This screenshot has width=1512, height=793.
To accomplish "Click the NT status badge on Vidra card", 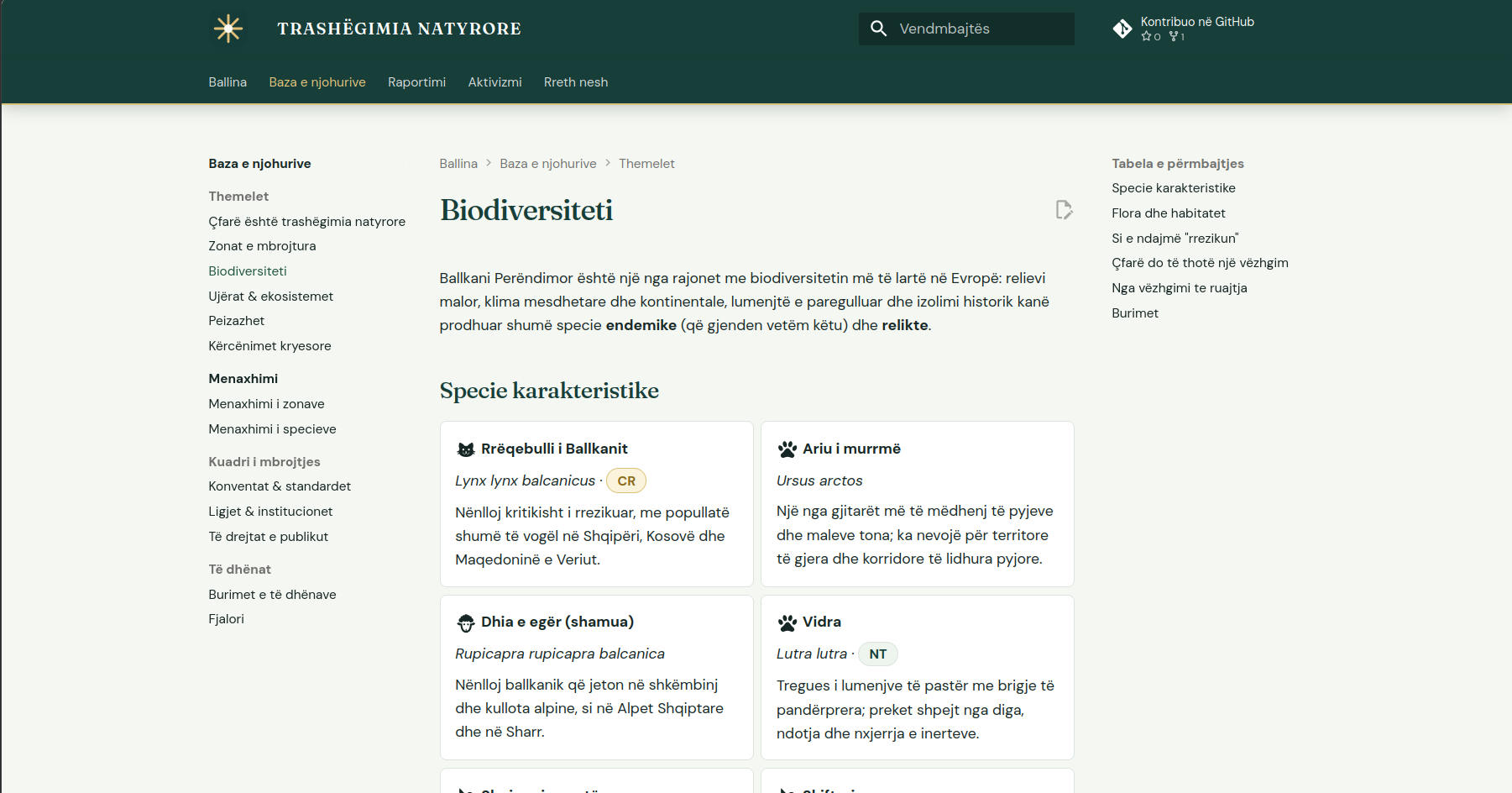I will [878, 654].
